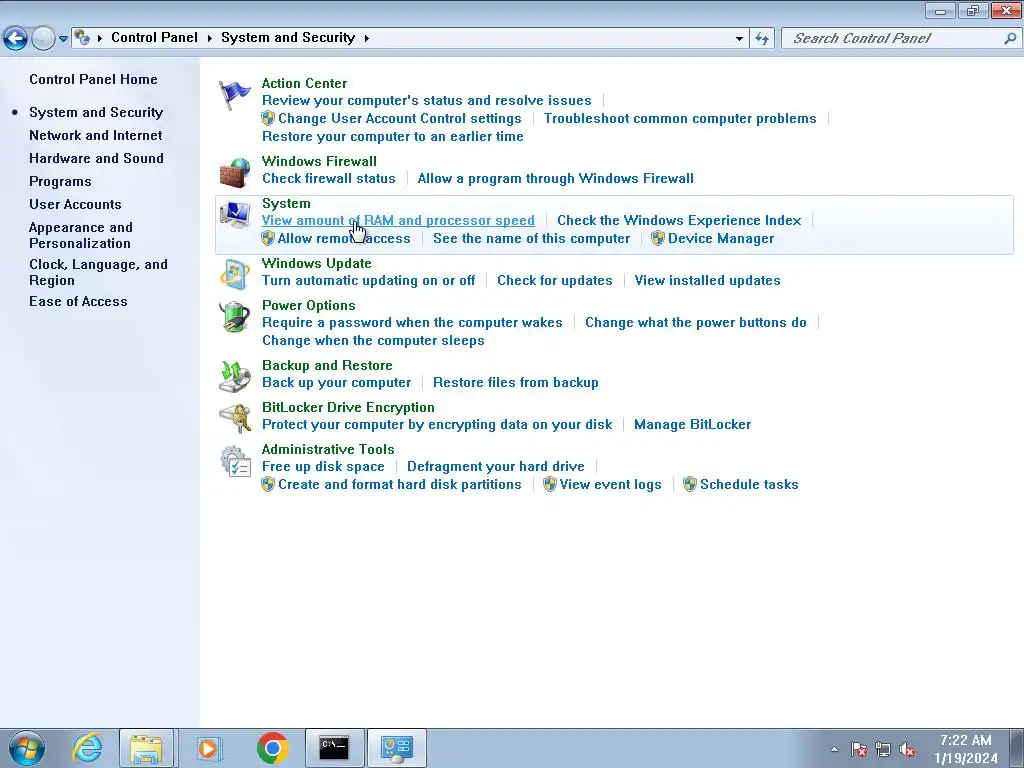This screenshot has height=768, width=1024.
Task: Open Restore files from backup link
Action: [515, 382]
